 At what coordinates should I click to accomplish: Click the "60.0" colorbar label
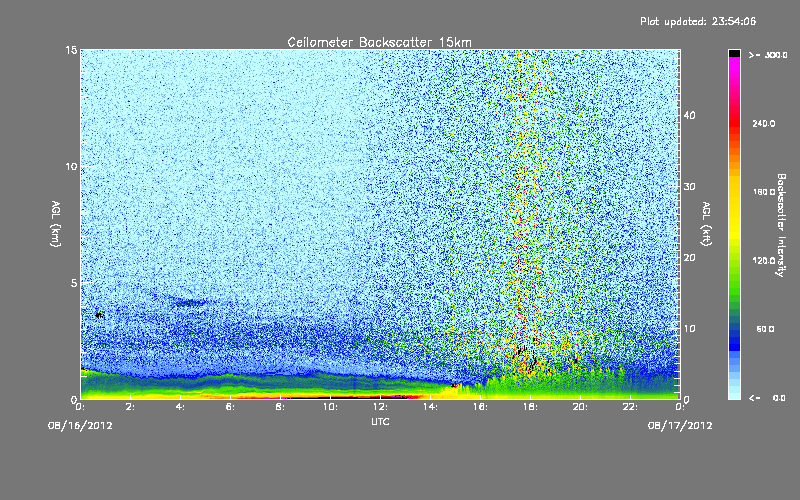(765, 329)
